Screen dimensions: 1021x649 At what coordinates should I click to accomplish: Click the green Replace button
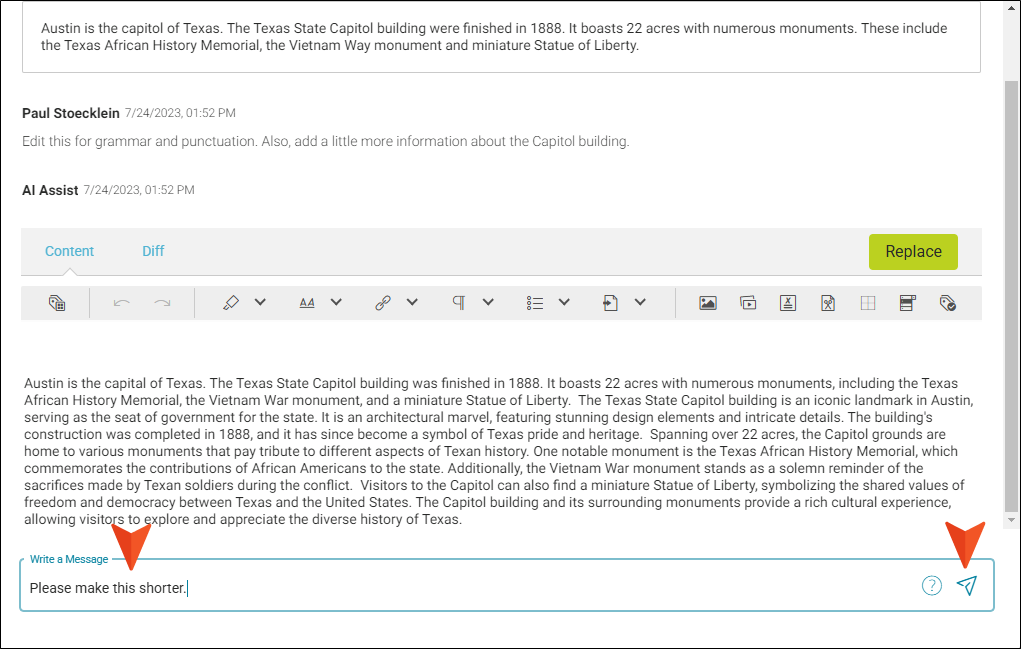coord(913,252)
